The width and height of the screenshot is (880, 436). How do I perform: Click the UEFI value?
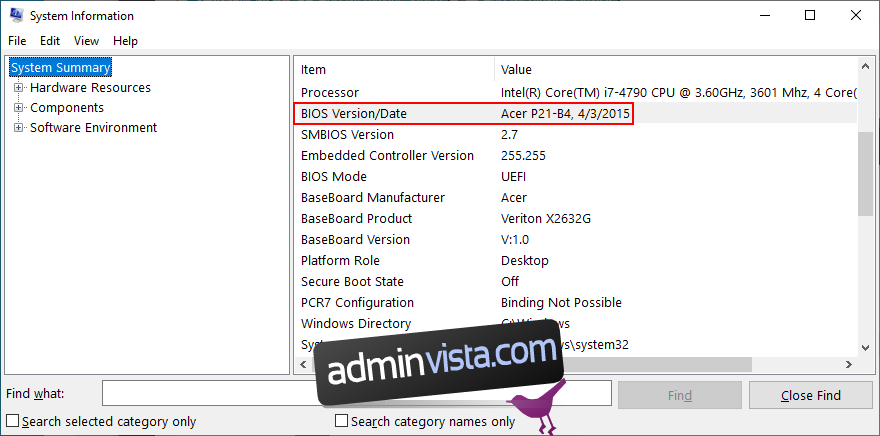(x=514, y=177)
